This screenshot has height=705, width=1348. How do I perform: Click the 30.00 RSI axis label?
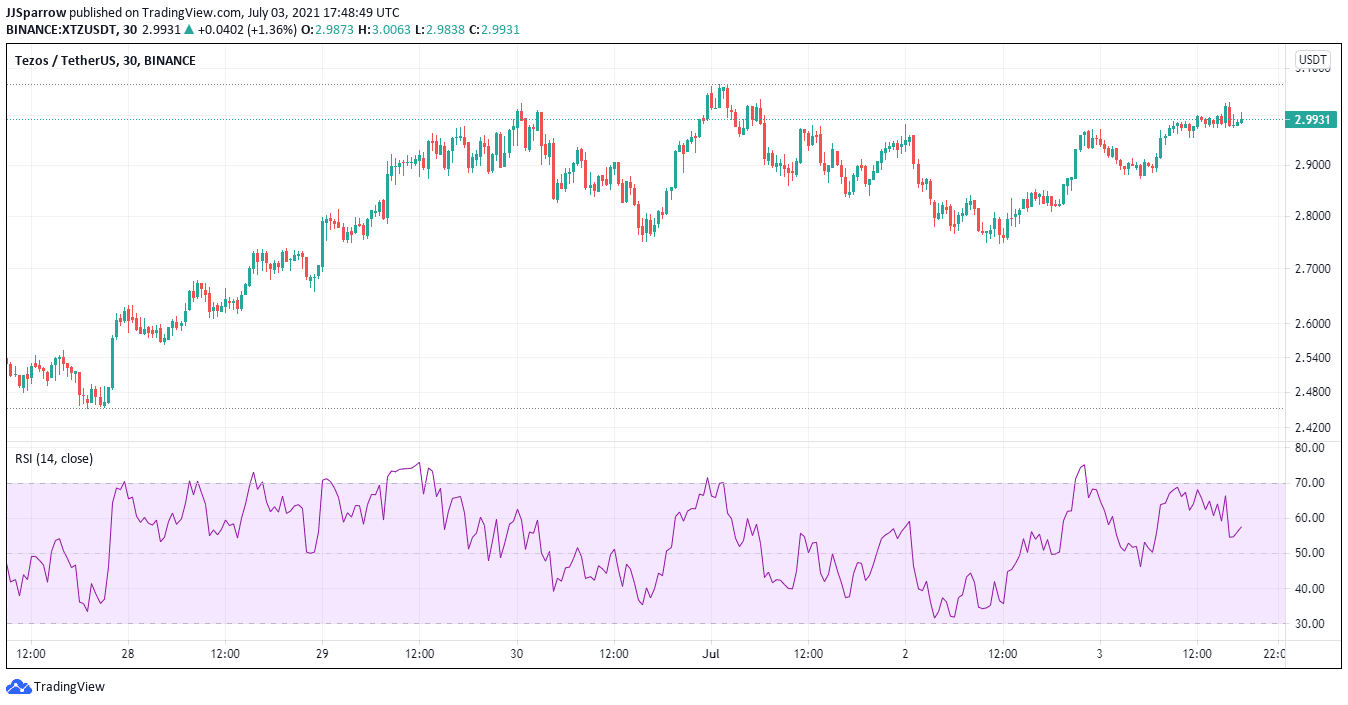[x=1309, y=624]
